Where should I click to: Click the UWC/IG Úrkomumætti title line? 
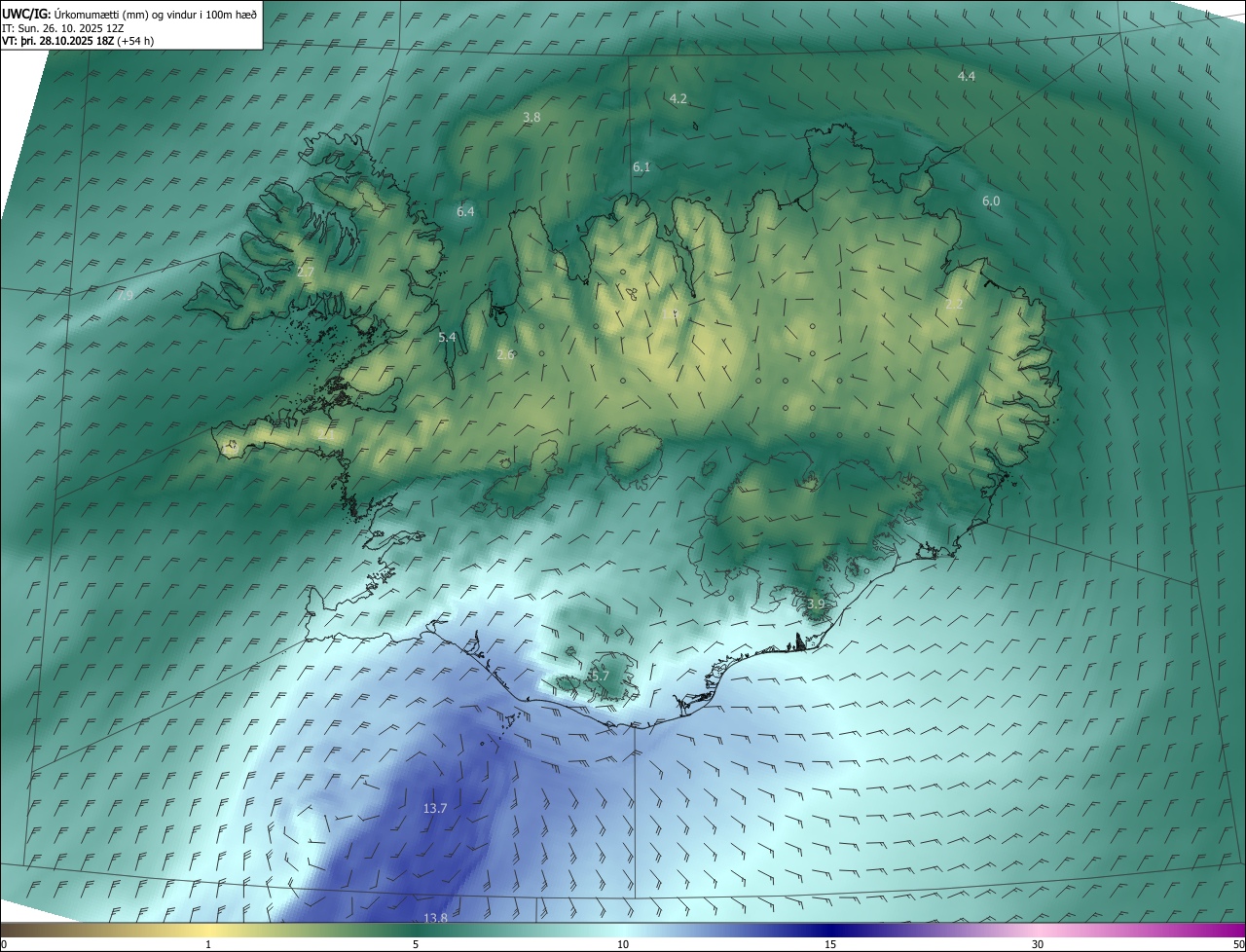[129, 14]
